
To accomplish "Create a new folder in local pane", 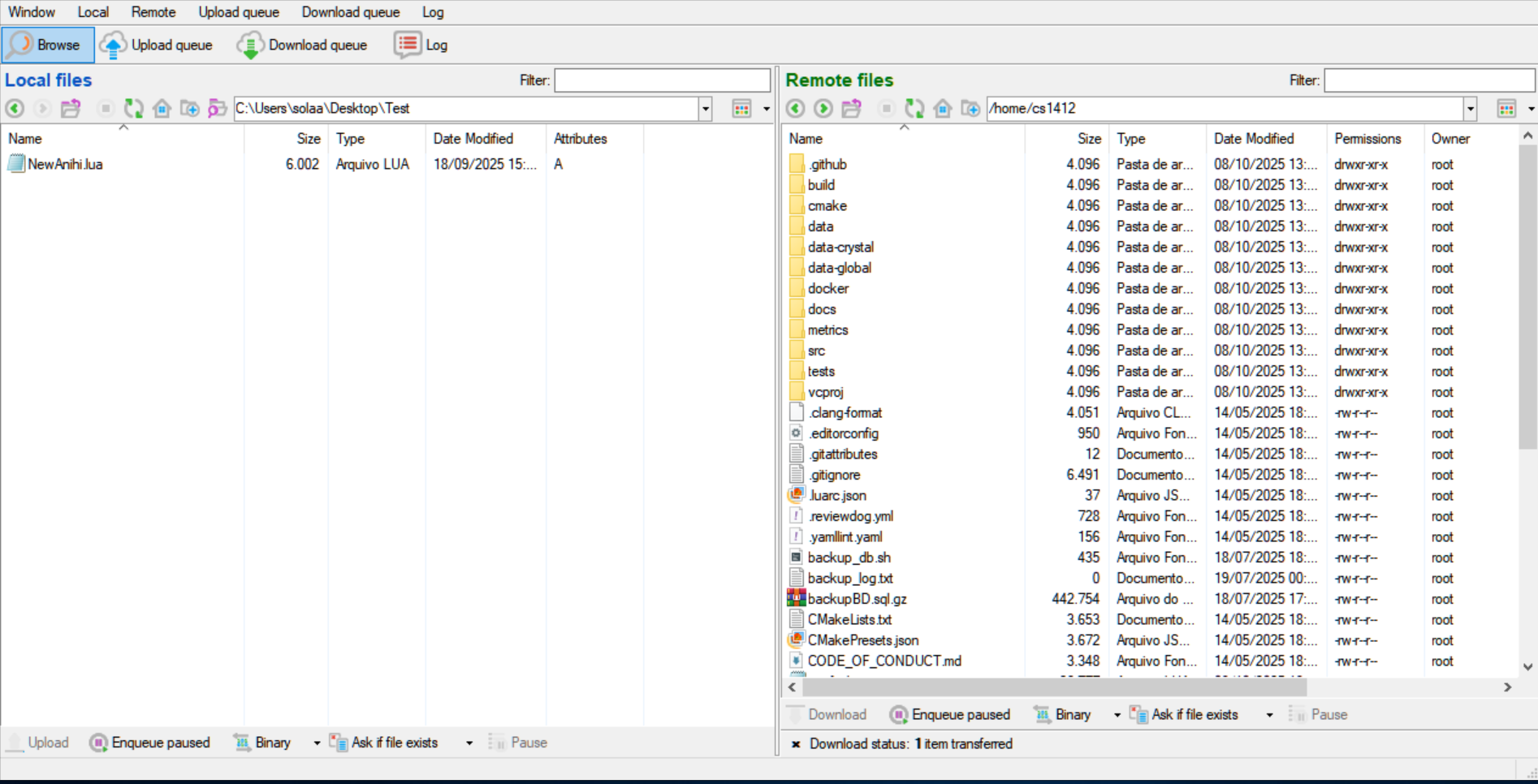I will (189, 108).
